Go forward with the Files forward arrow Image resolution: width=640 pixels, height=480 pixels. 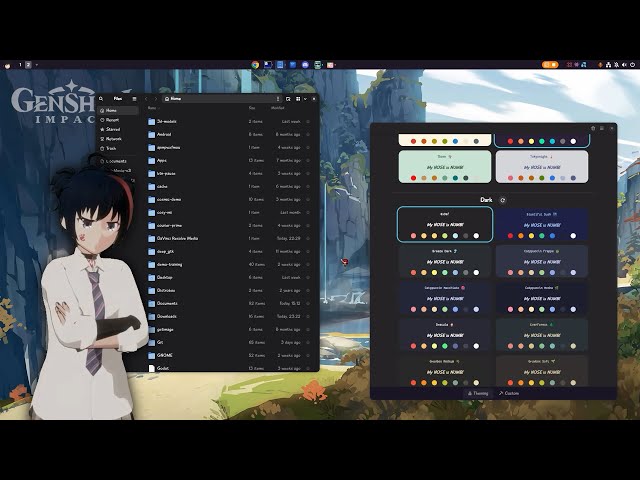[156, 99]
